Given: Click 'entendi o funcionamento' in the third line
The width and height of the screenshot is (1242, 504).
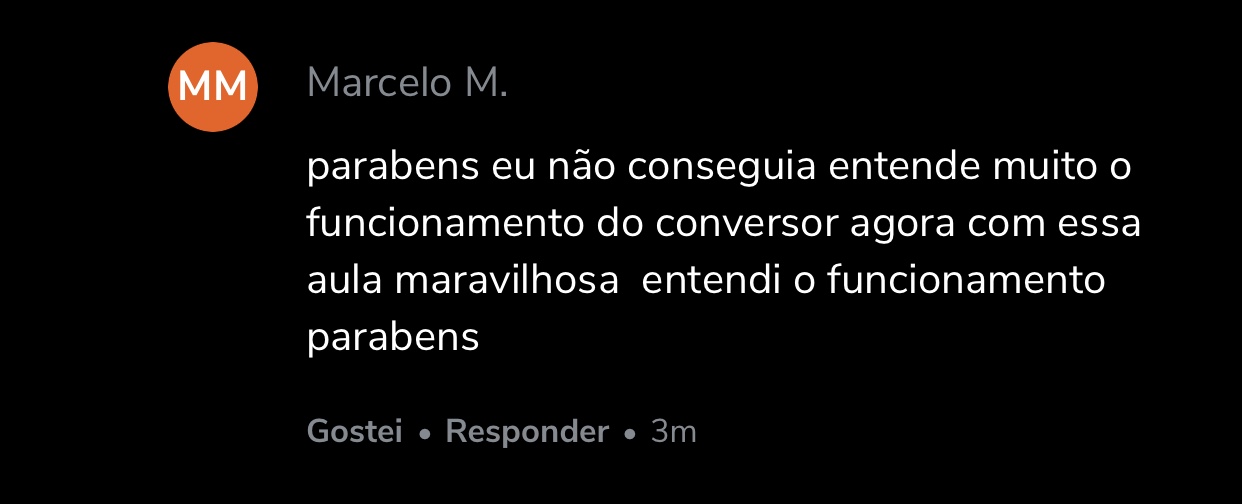Looking at the screenshot, I should point(874,281).
